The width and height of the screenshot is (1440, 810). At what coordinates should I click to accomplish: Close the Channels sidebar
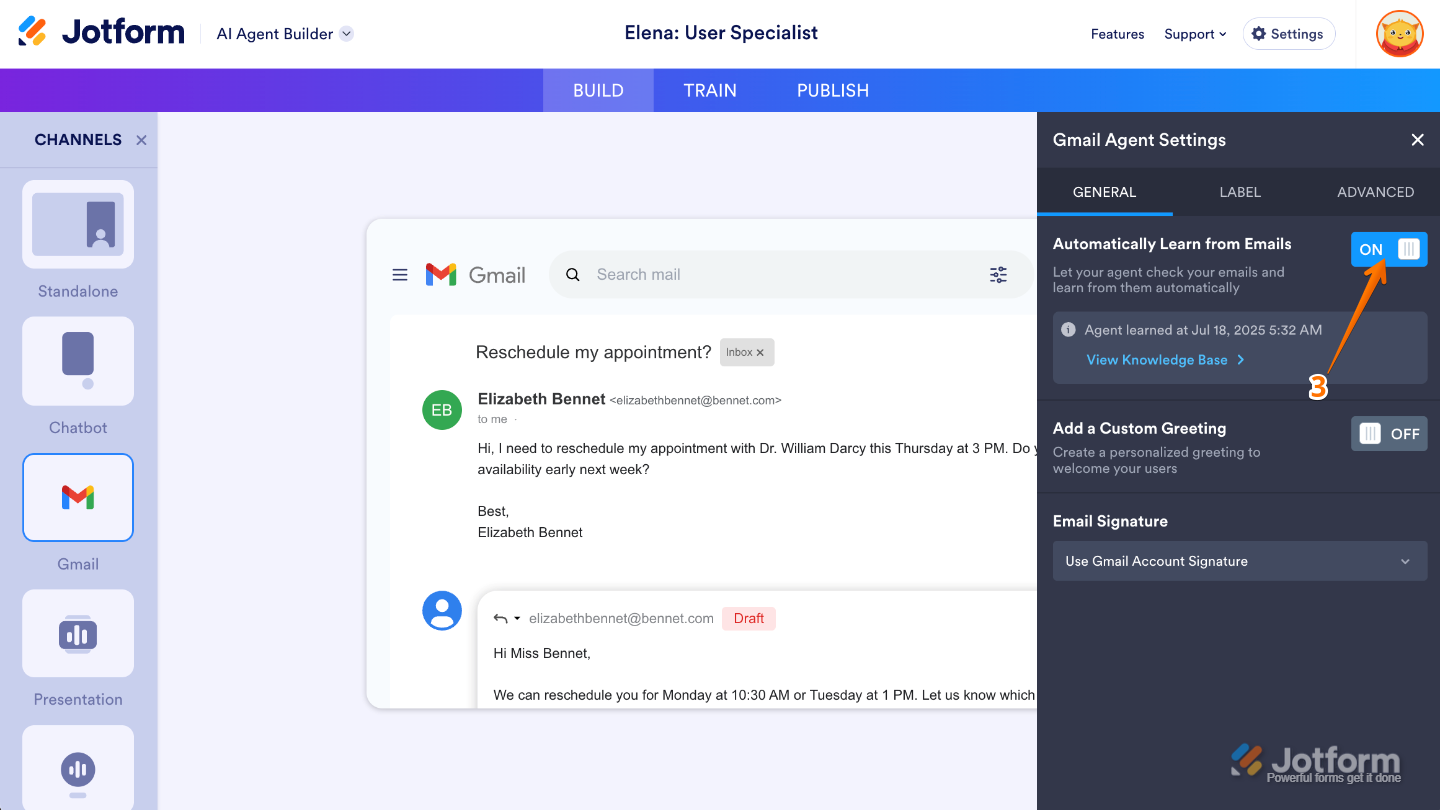[x=141, y=140]
